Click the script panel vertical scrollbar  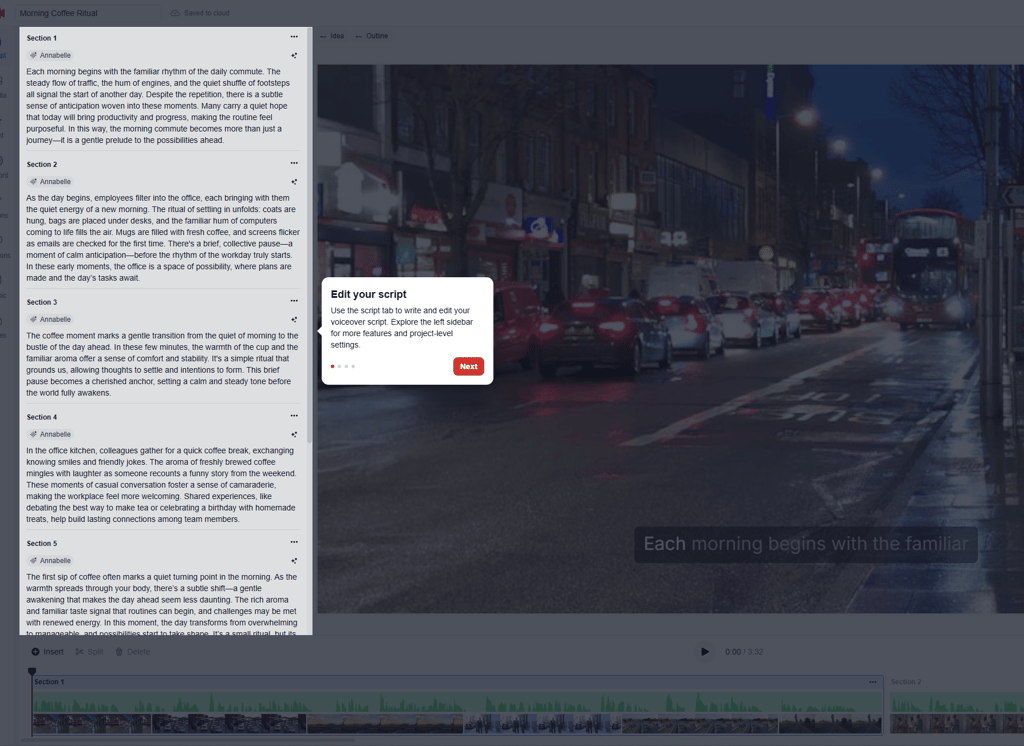[309, 235]
